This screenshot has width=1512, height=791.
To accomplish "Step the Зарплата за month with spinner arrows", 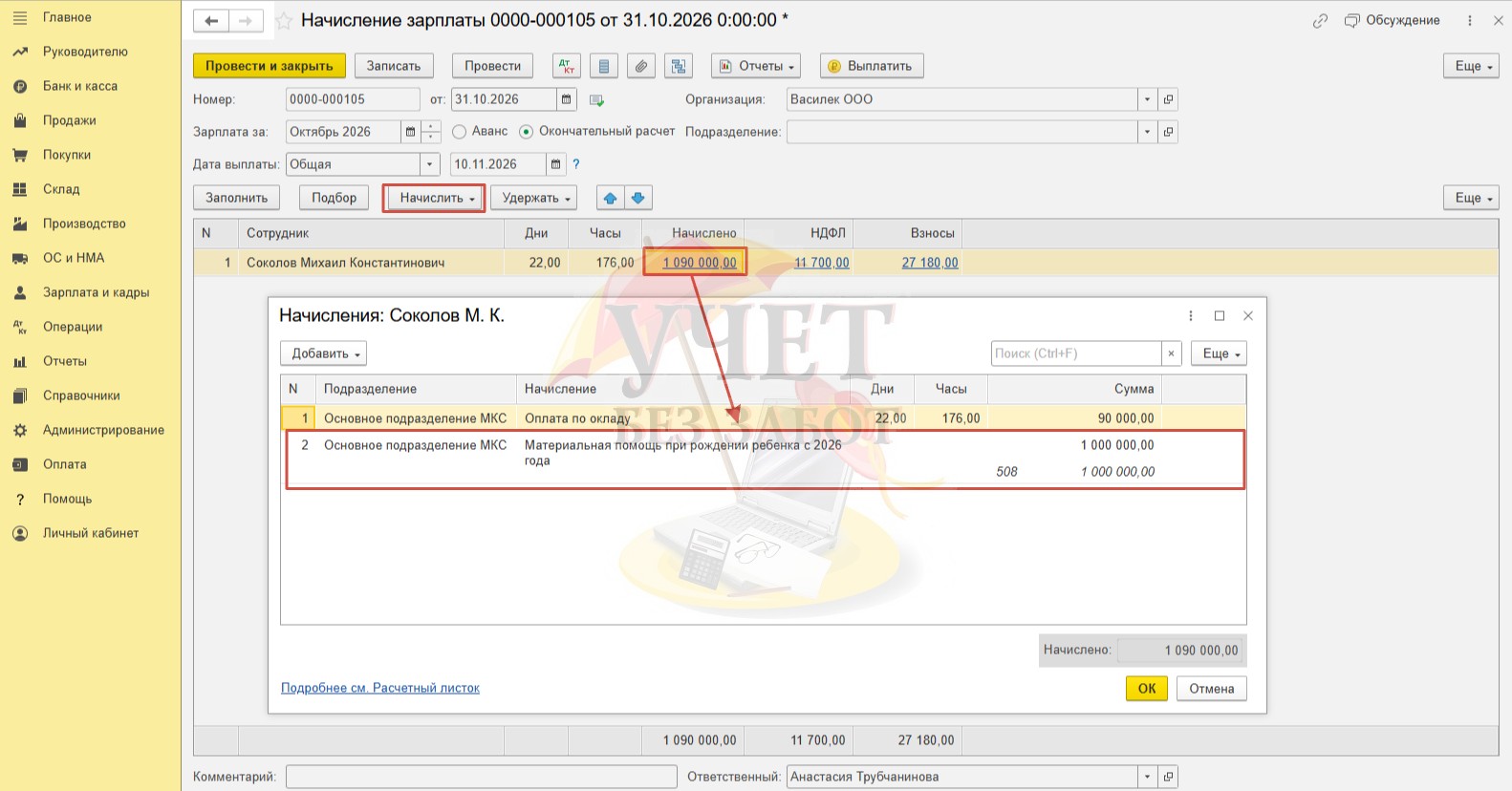I will point(432,132).
